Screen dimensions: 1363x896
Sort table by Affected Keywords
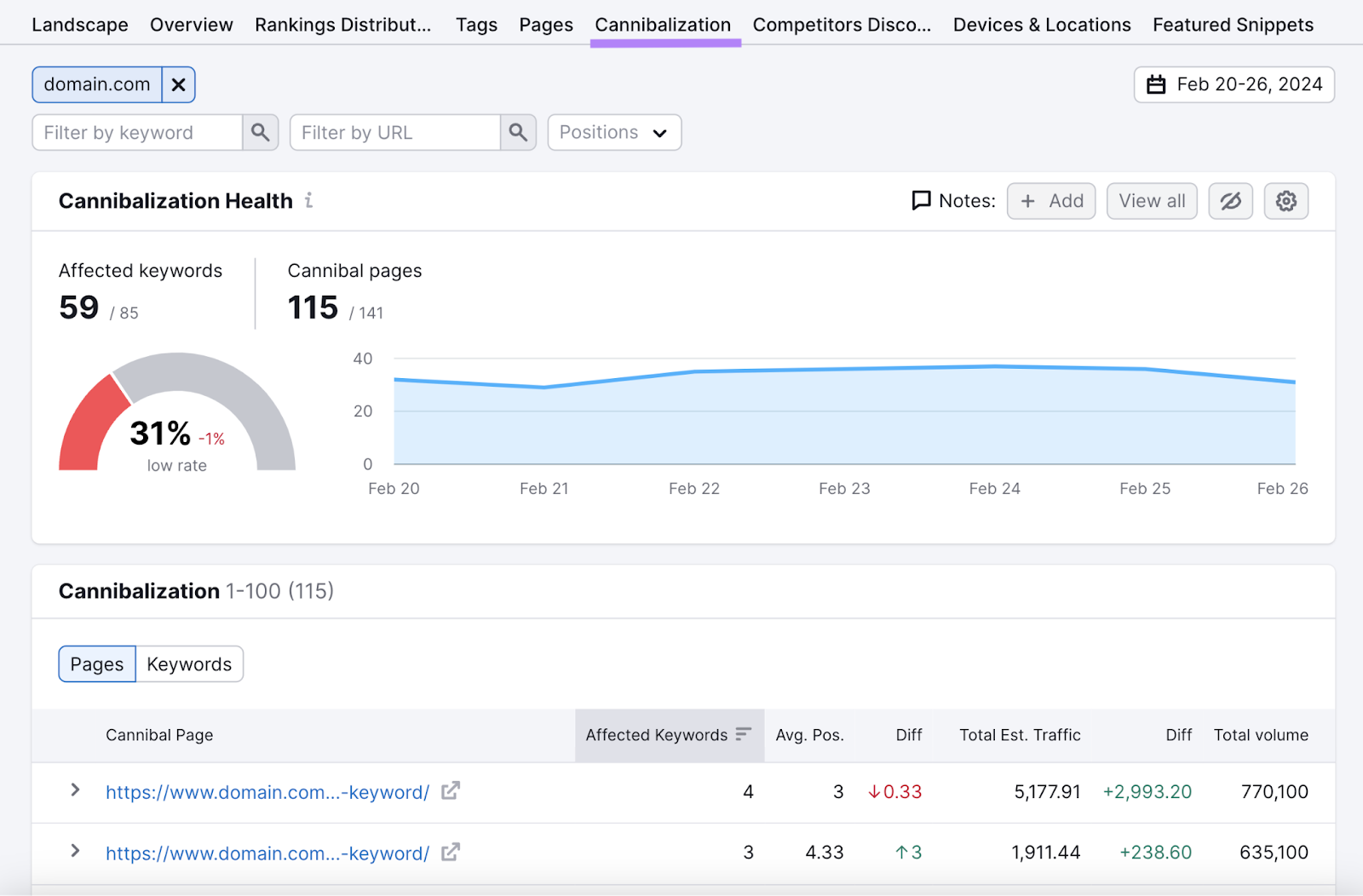point(743,734)
